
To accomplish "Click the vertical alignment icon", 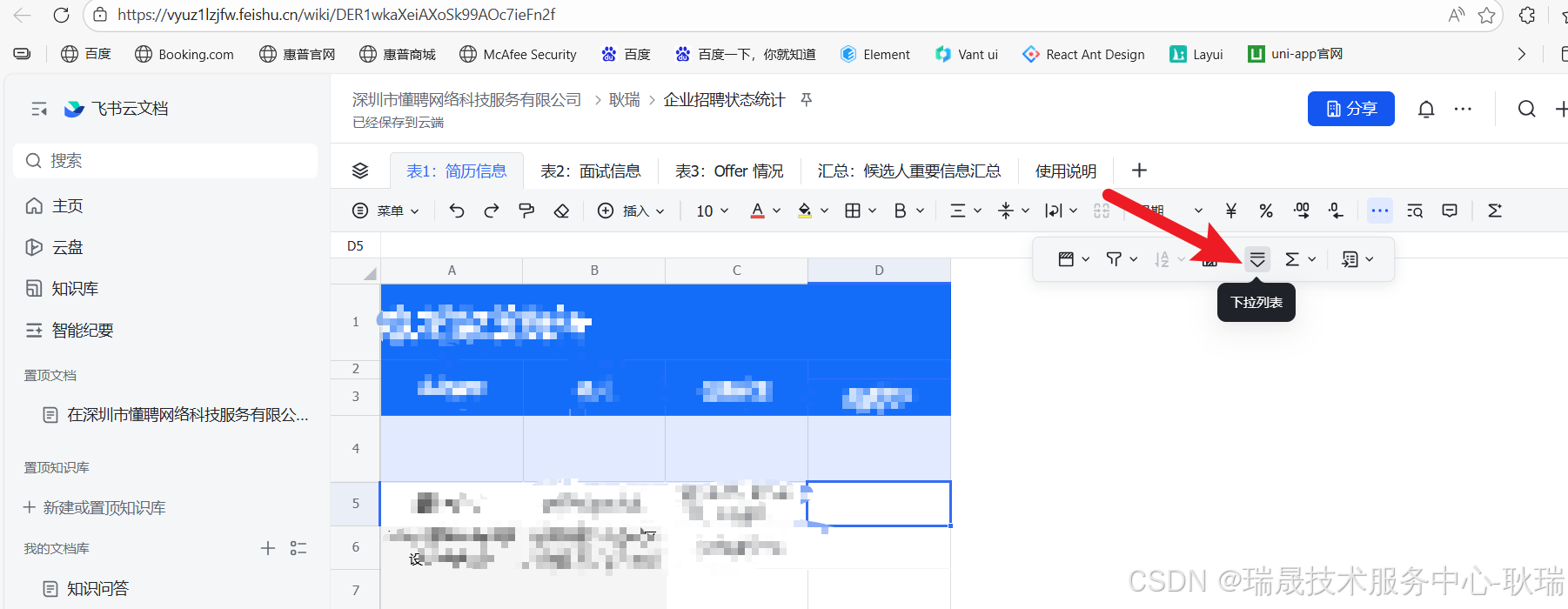I will (1006, 211).
